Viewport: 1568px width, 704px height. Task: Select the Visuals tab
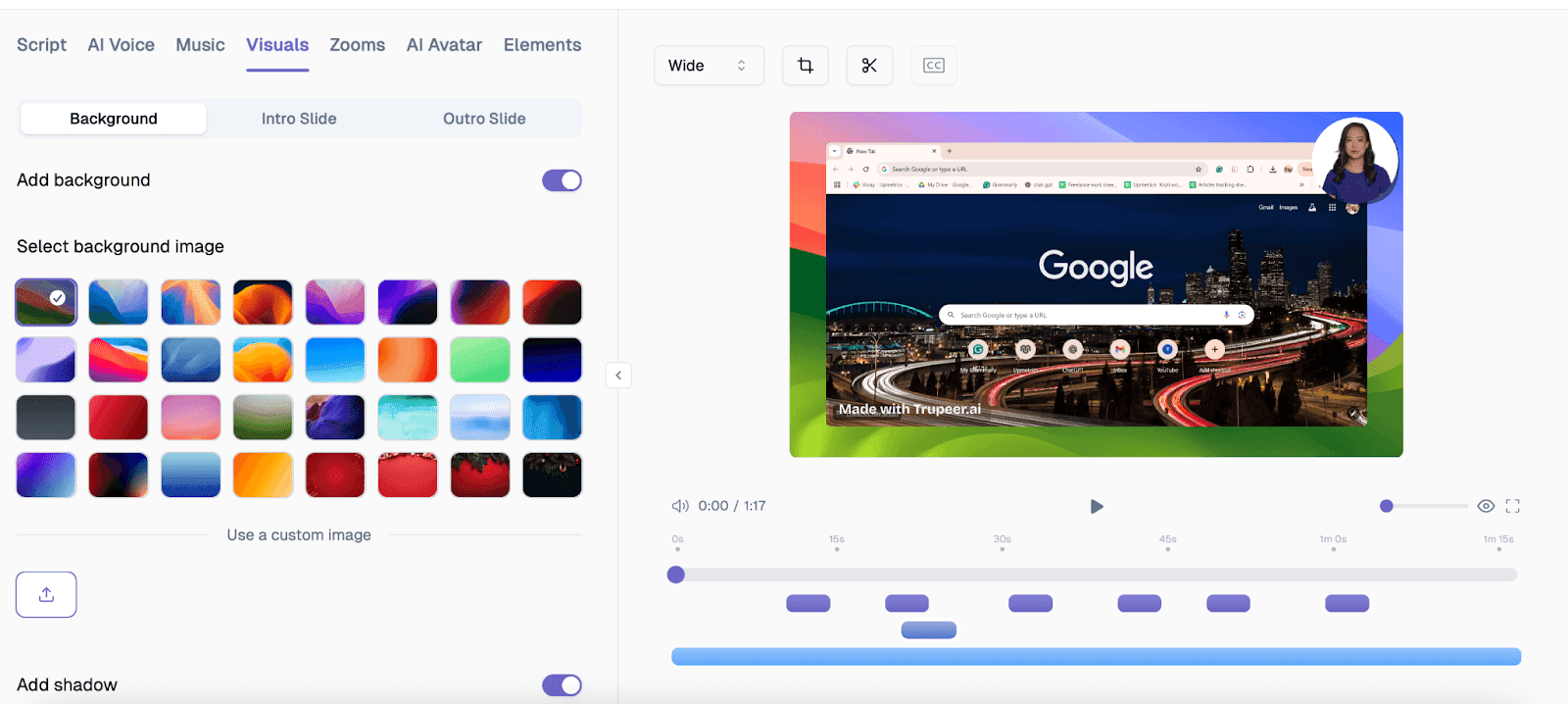[x=277, y=45]
